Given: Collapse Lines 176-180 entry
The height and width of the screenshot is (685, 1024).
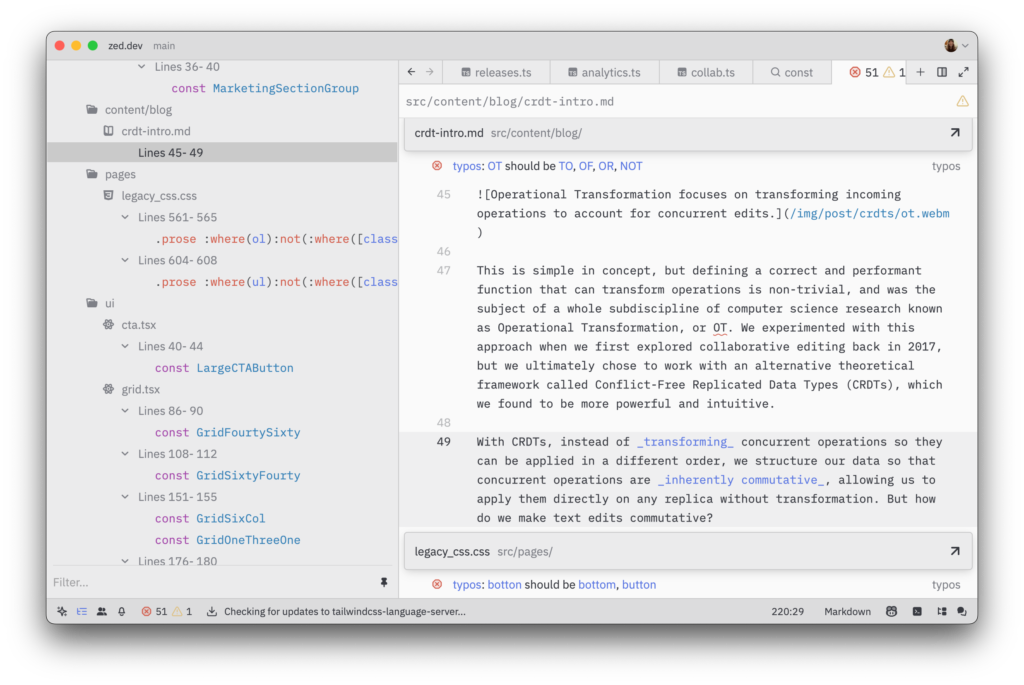Looking at the screenshot, I should coord(125,561).
